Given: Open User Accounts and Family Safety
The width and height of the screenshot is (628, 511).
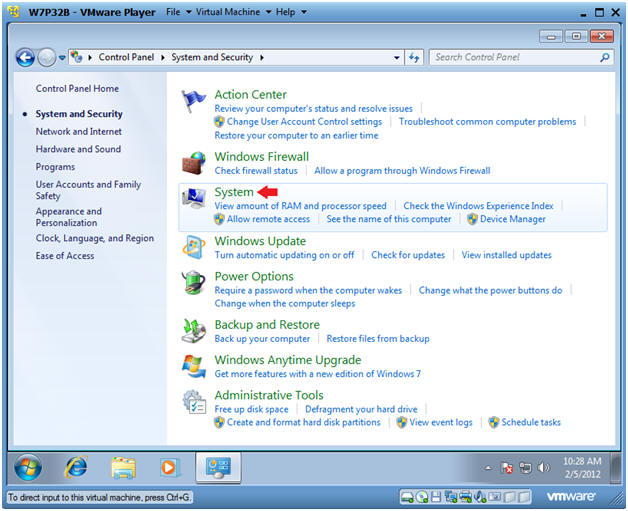Looking at the screenshot, I should coord(88,190).
